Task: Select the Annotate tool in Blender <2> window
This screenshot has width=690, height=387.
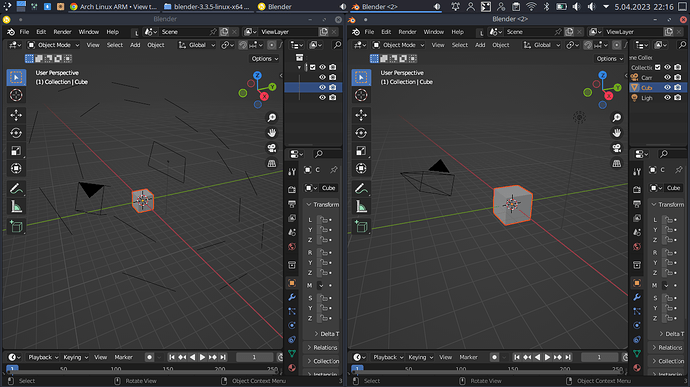Action: point(361,189)
